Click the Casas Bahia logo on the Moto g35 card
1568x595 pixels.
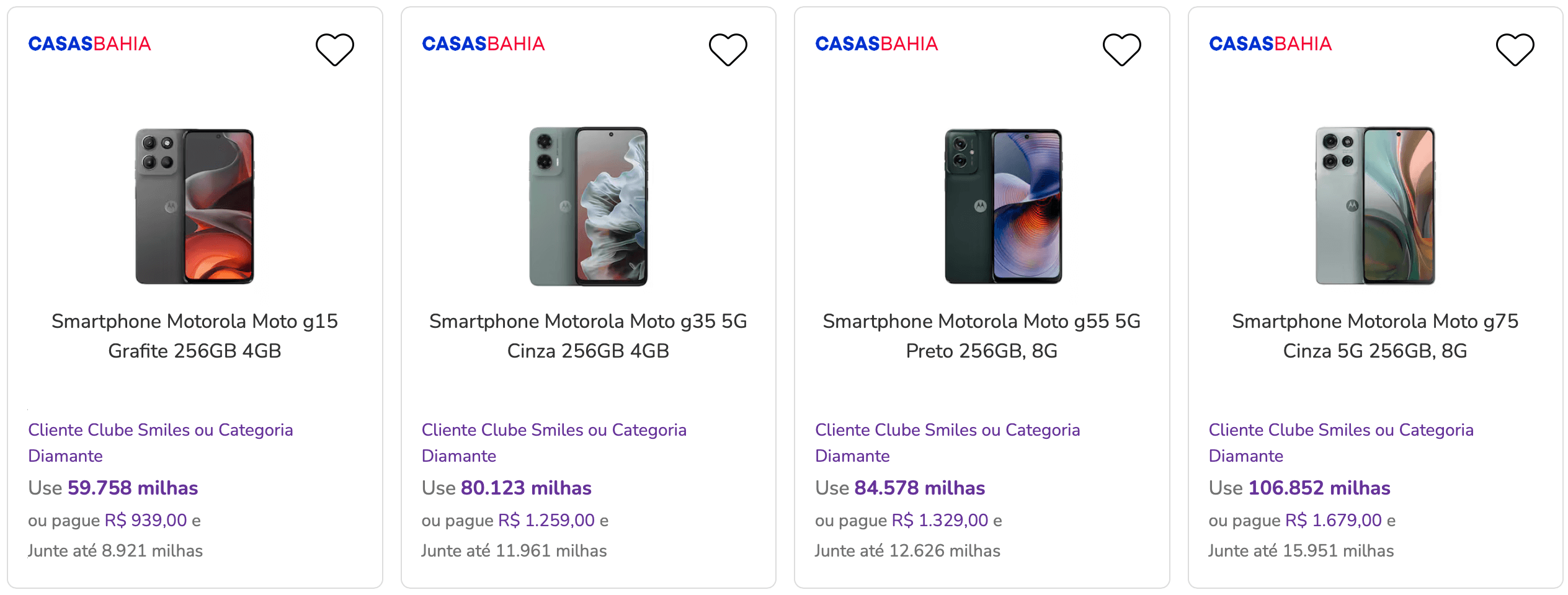point(483,44)
